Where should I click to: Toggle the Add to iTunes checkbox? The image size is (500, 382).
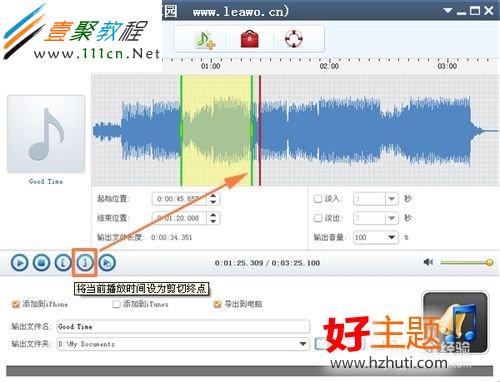pos(116,304)
